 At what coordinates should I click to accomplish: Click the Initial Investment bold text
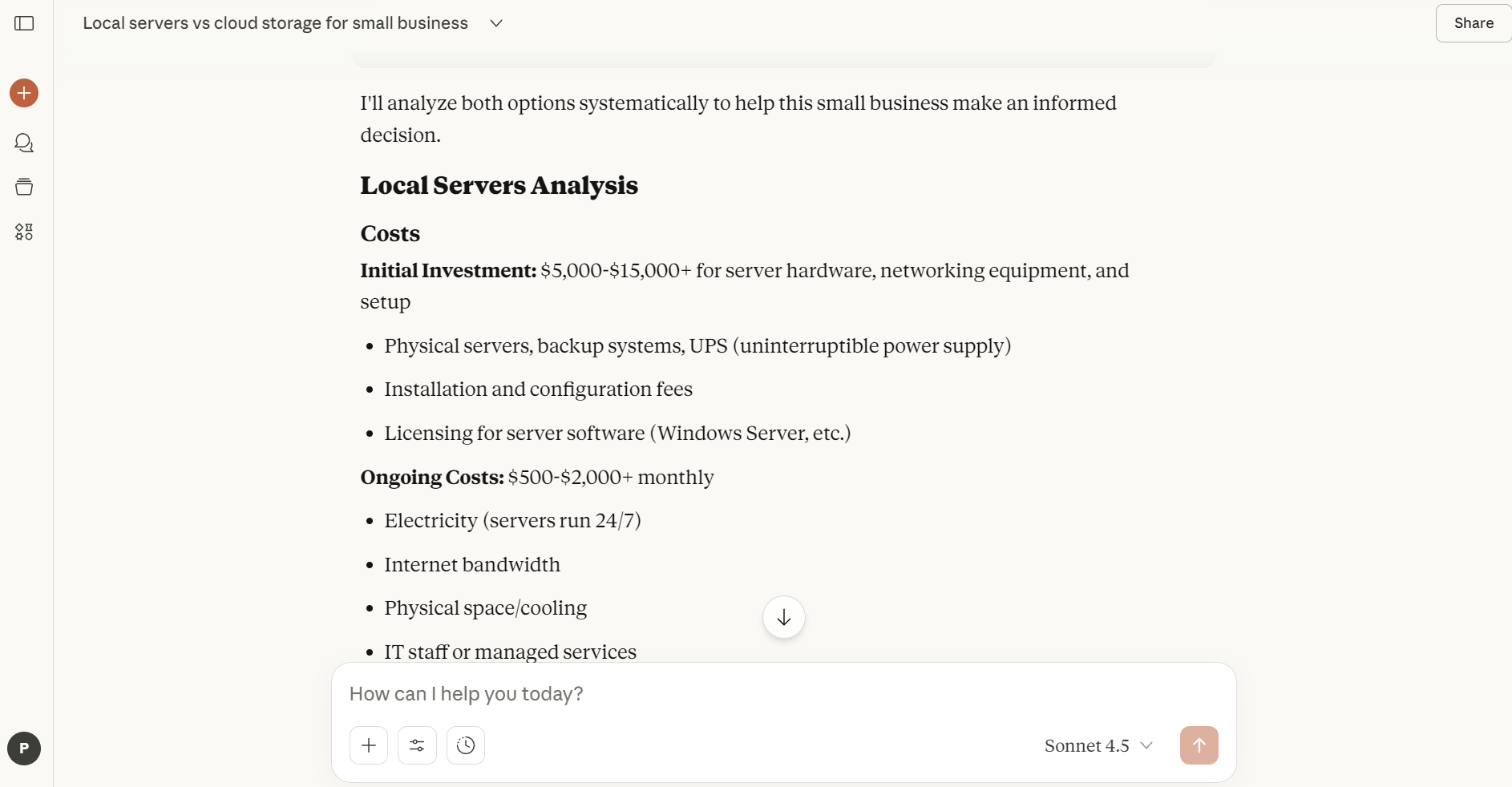pos(448,271)
